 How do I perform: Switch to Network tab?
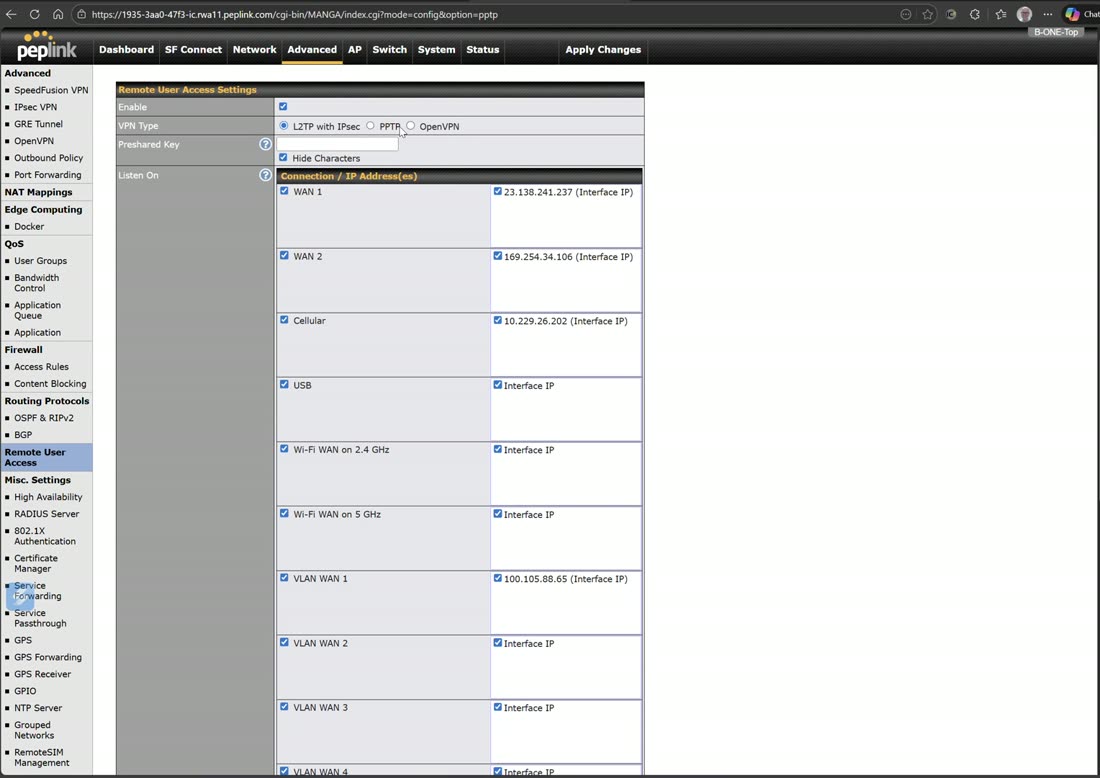coord(255,50)
